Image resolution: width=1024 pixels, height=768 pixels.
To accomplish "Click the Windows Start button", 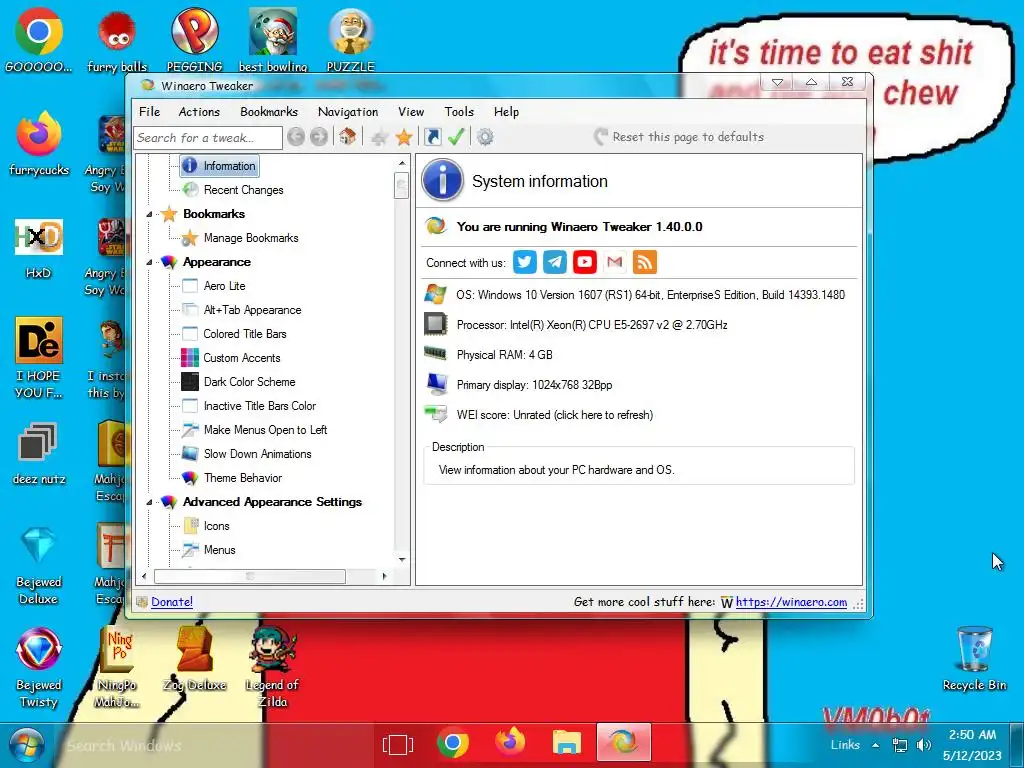I will pos(26,745).
